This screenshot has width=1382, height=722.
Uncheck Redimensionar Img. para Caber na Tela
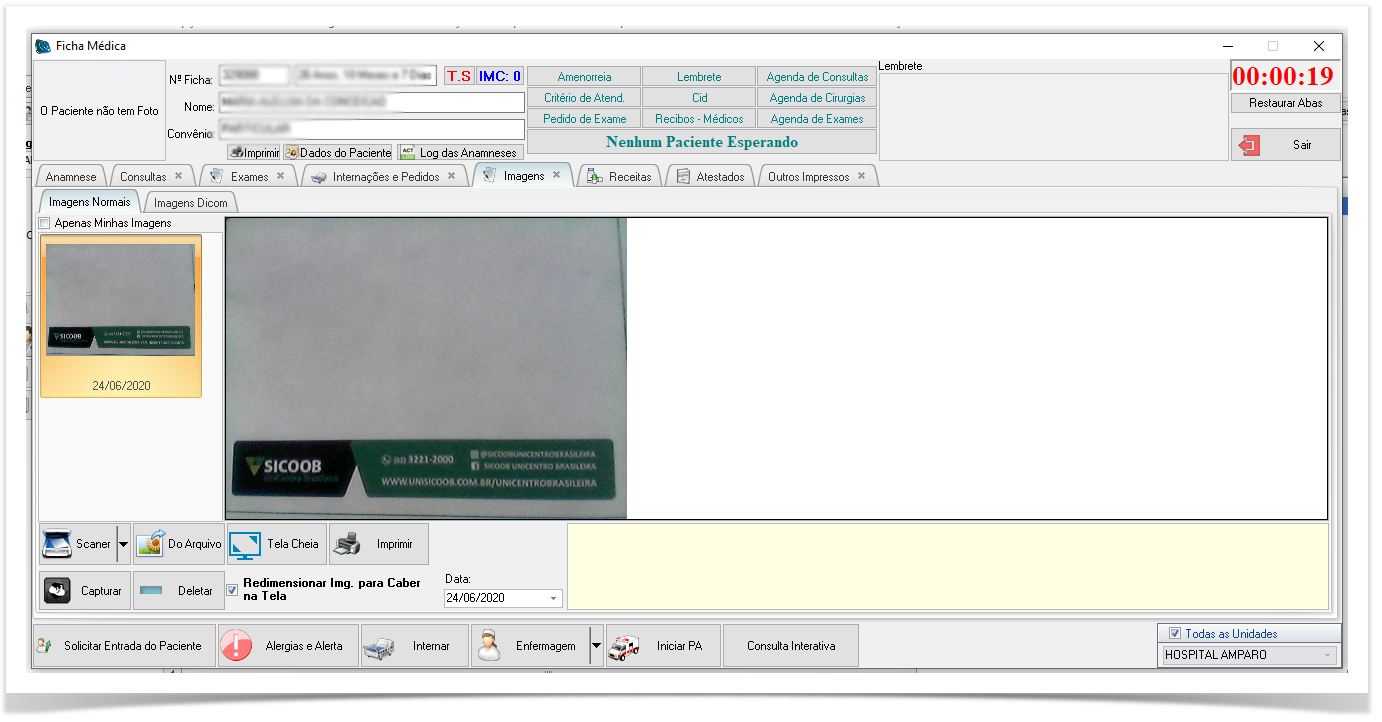(x=233, y=590)
